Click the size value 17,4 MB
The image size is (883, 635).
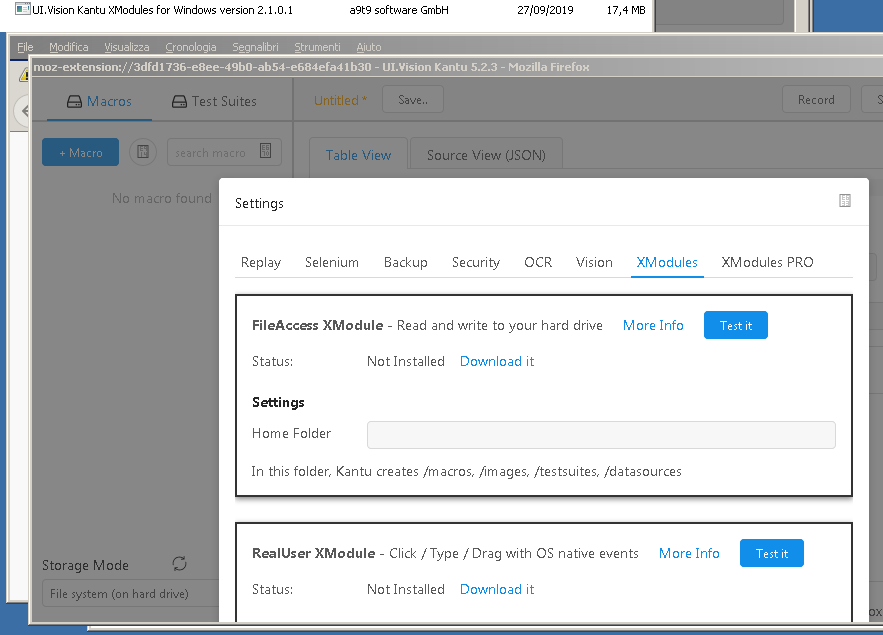click(x=626, y=10)
